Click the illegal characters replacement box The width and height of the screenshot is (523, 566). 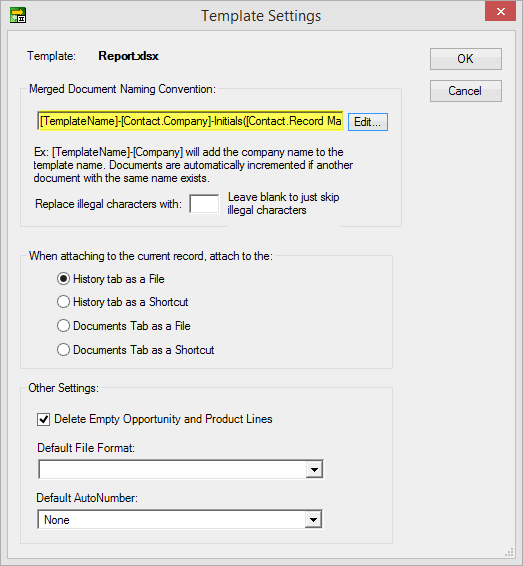coord(204,204)
